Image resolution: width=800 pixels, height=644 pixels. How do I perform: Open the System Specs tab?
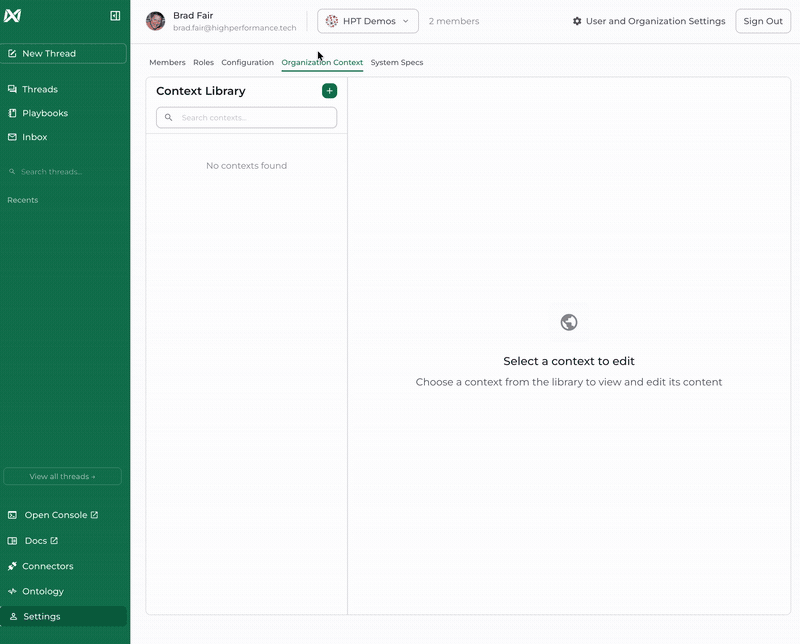397,62
